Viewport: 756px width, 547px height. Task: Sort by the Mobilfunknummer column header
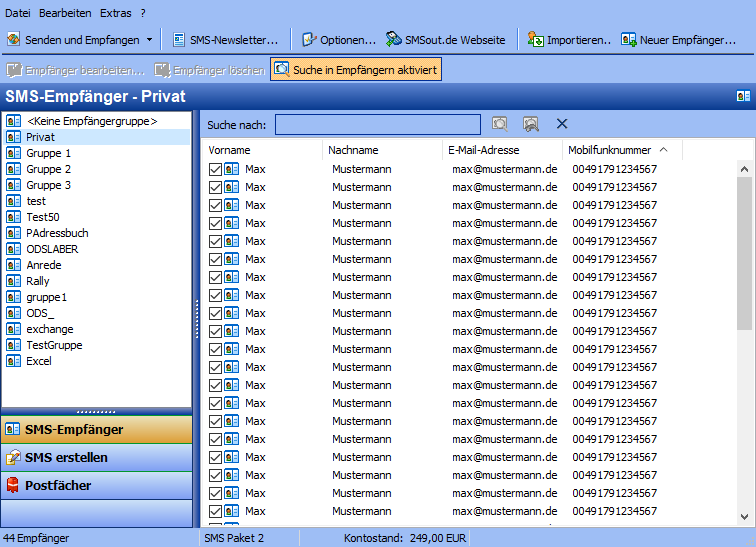610,150
